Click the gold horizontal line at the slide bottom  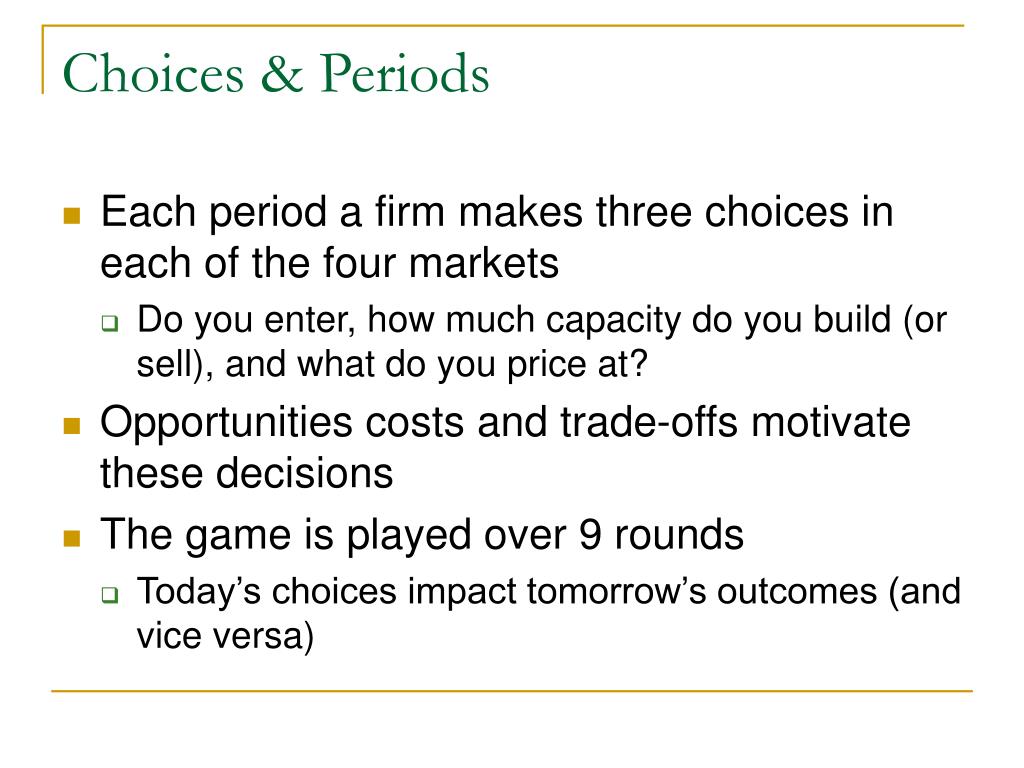coord(512,690)
